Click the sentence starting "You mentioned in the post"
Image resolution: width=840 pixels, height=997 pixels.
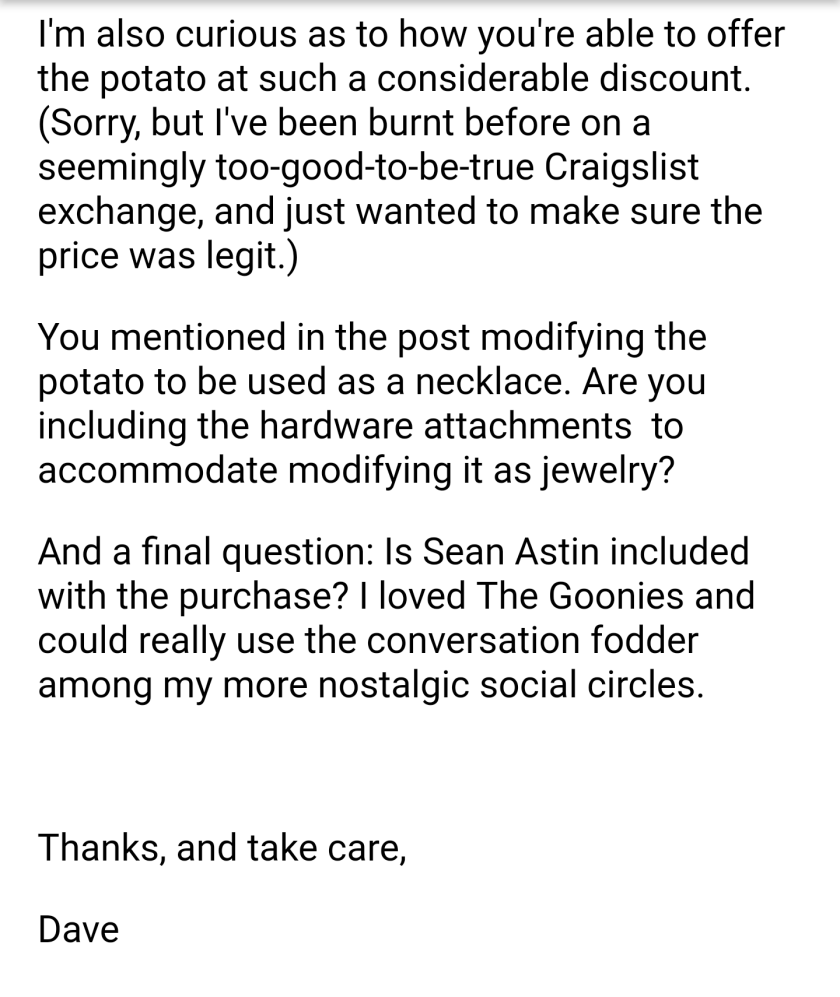(372, 338)
